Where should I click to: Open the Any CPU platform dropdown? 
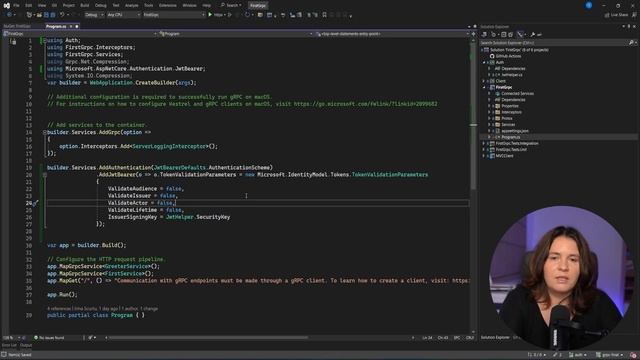click(x=123, y=15)
